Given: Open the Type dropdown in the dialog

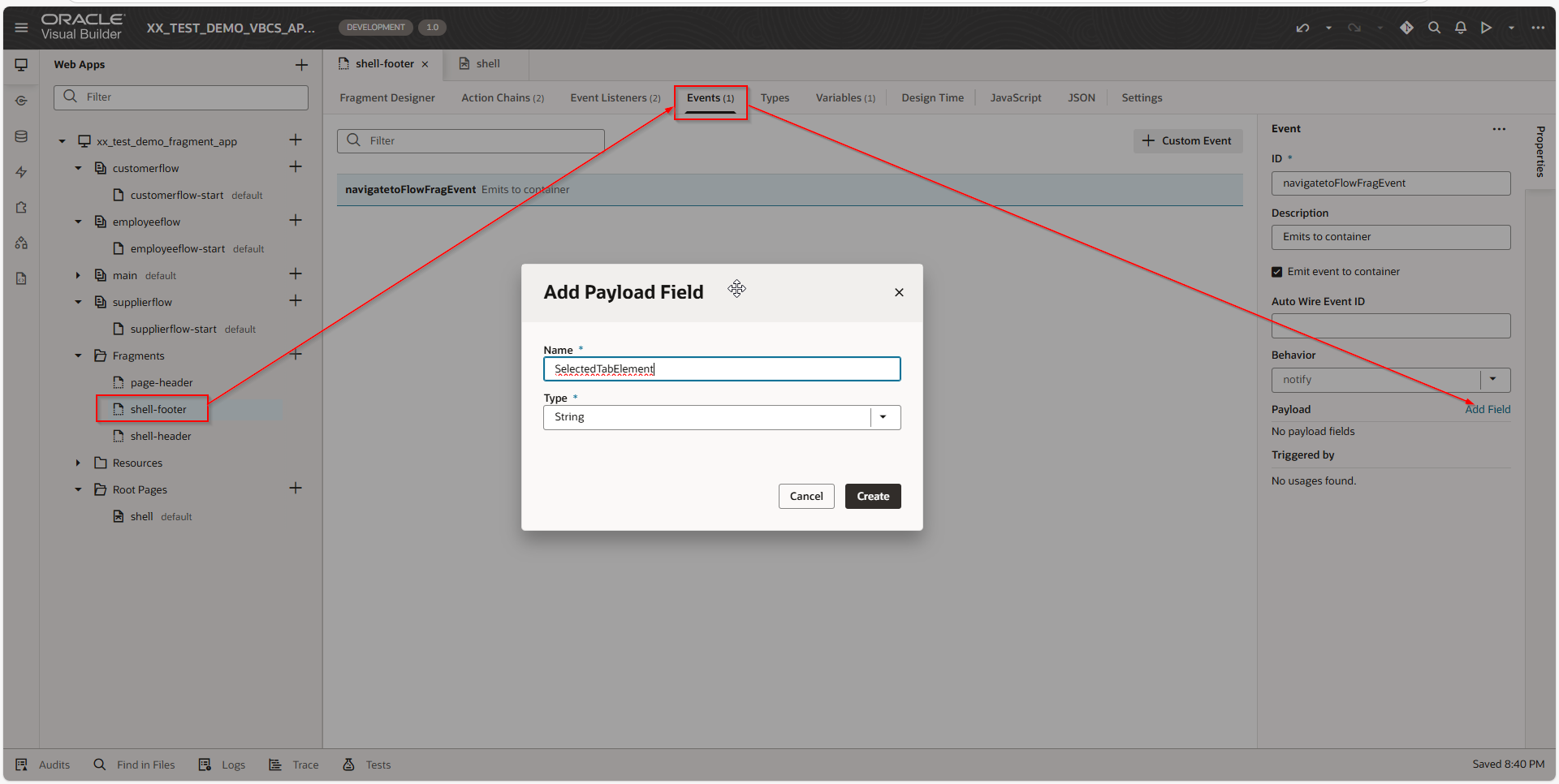Looking at the screenshot, I should click(x=883, y=416).
